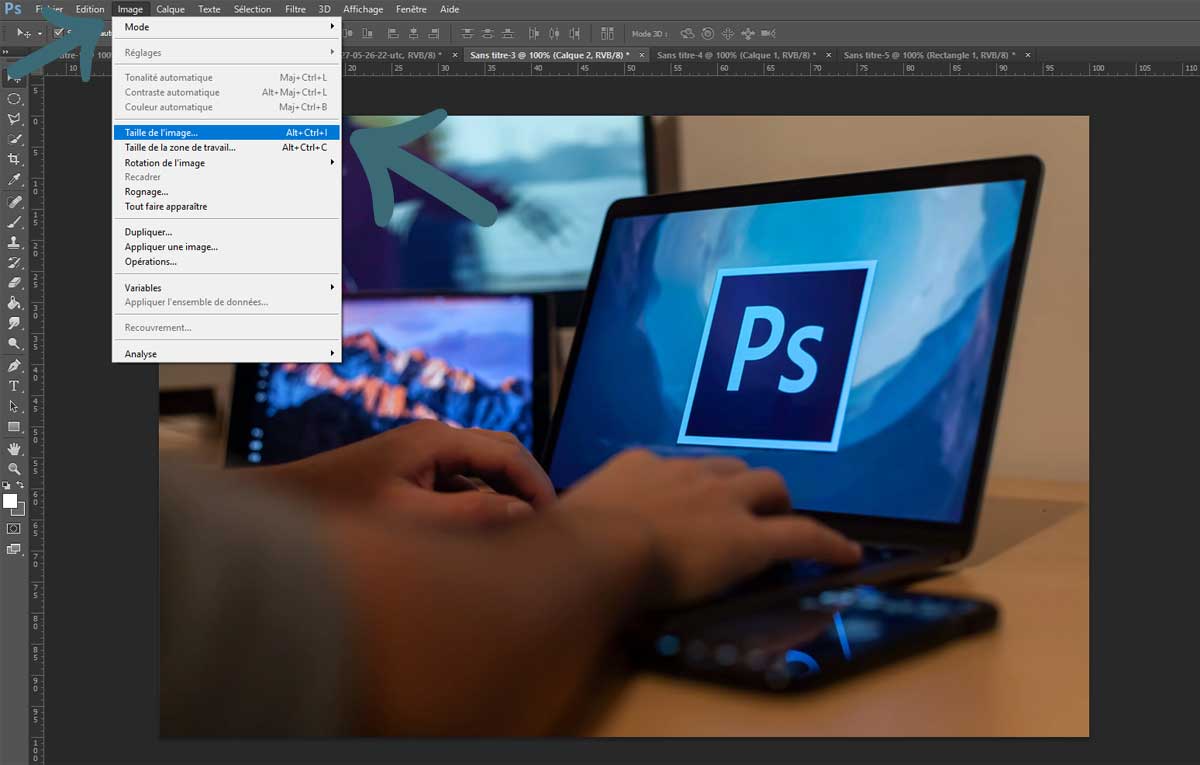Select the Hand tool

click(x=14, y=449)
